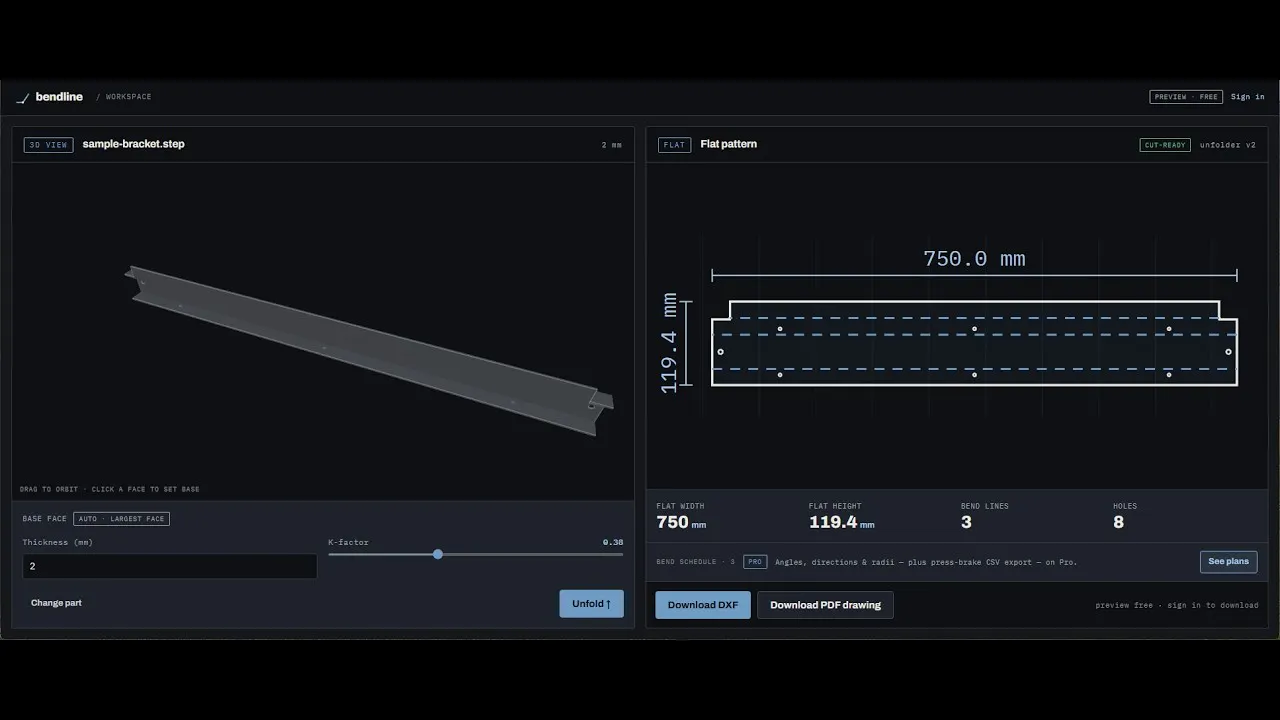
Task: Select the FLAT tag
Action: pos(674,145)
